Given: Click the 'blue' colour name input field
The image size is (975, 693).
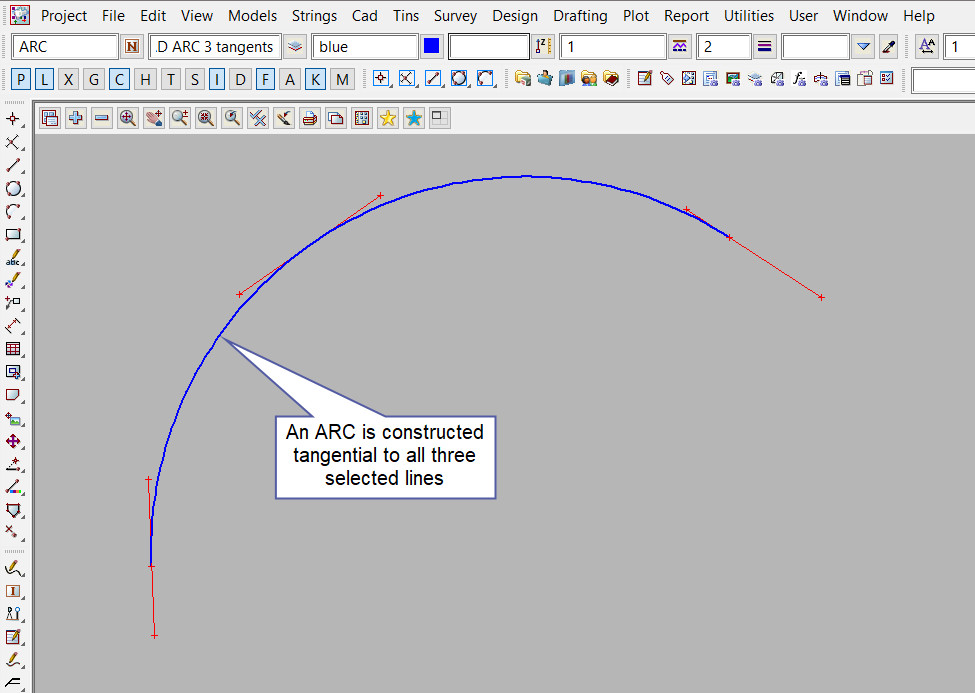Looking at the screenshot, I should [x=364, y=47].
